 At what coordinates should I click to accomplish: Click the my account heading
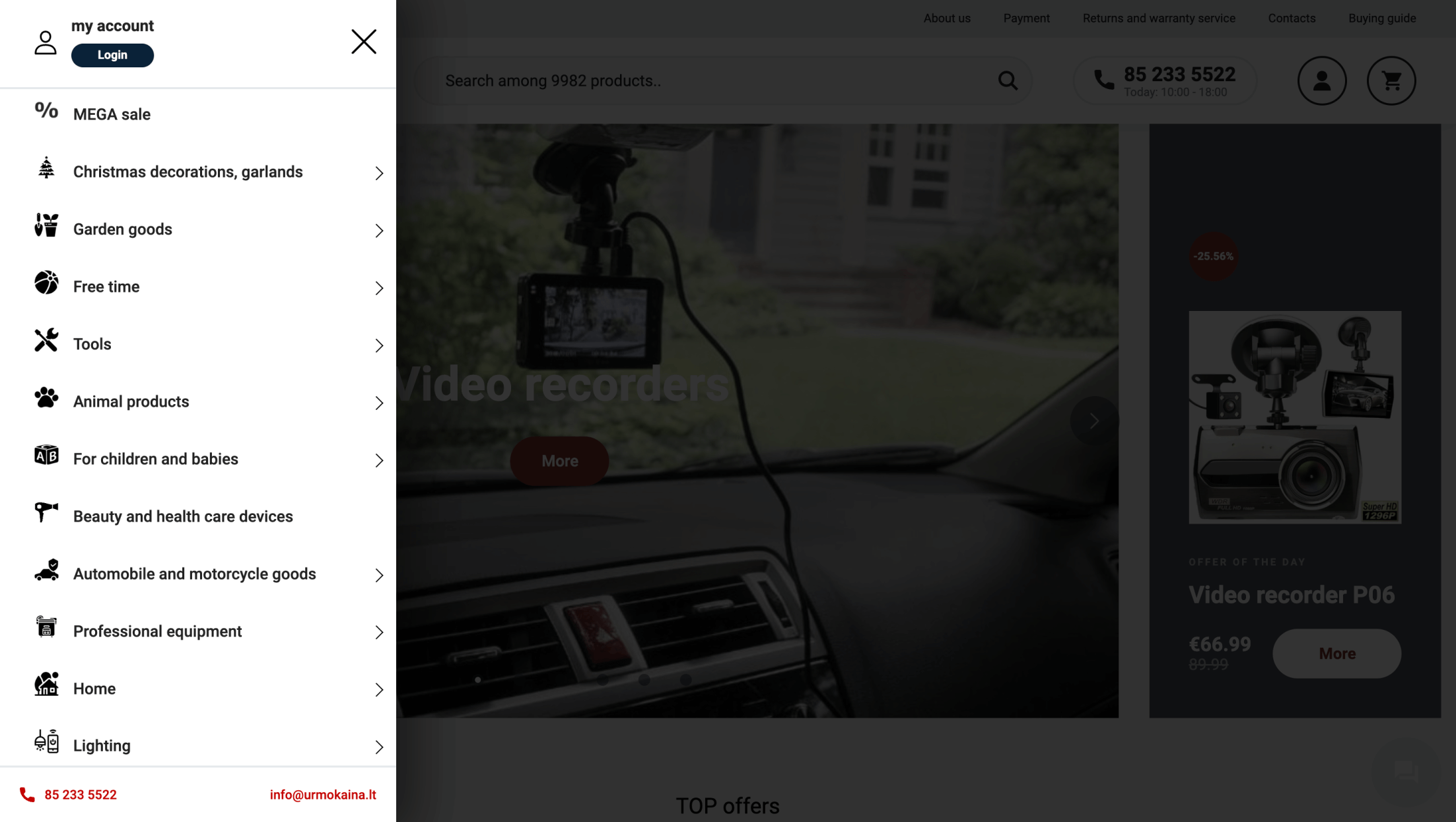pyautogui.click(x=112, y=26)
